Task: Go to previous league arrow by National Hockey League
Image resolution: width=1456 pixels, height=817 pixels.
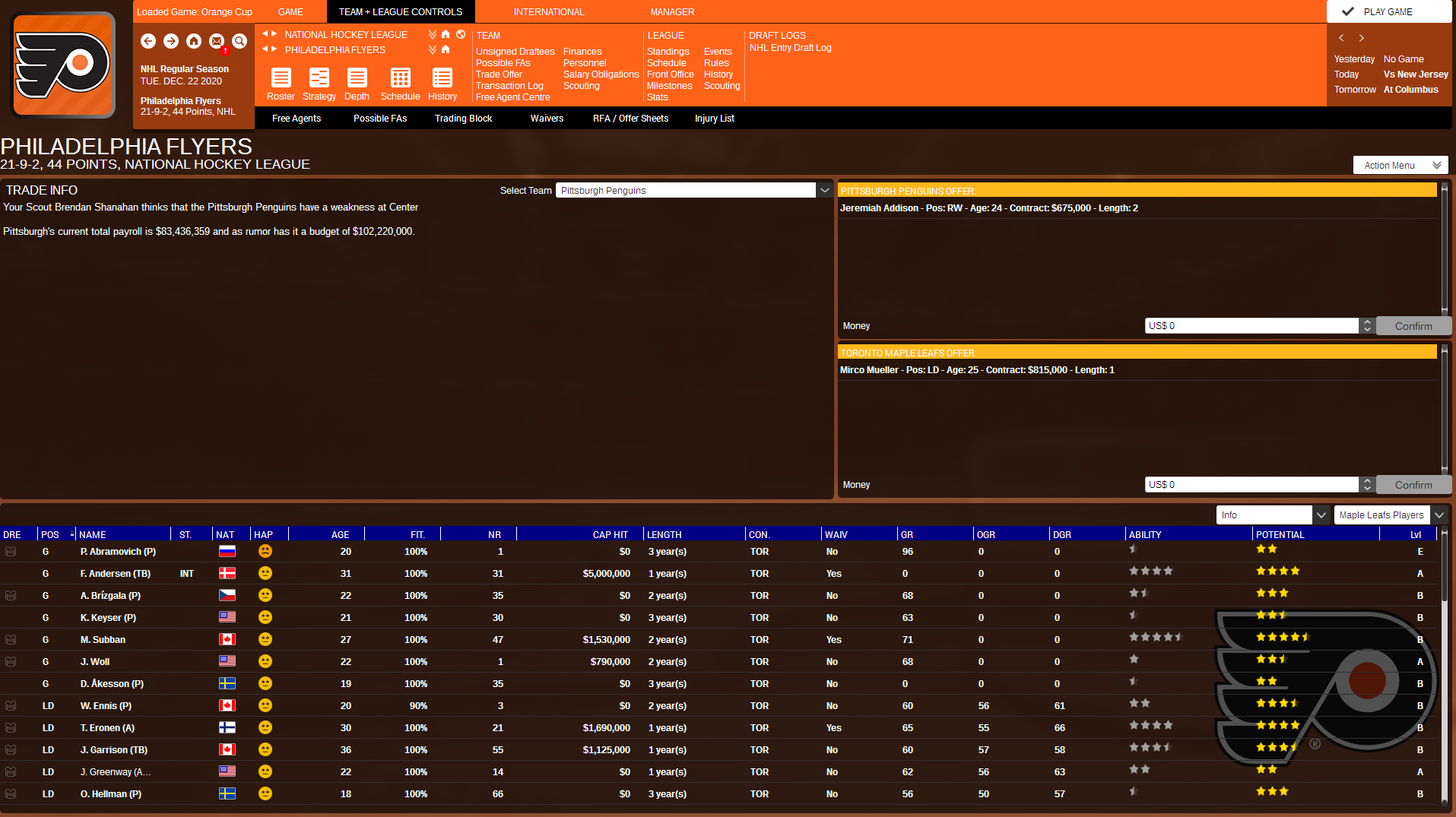Action: click(265, 33)
